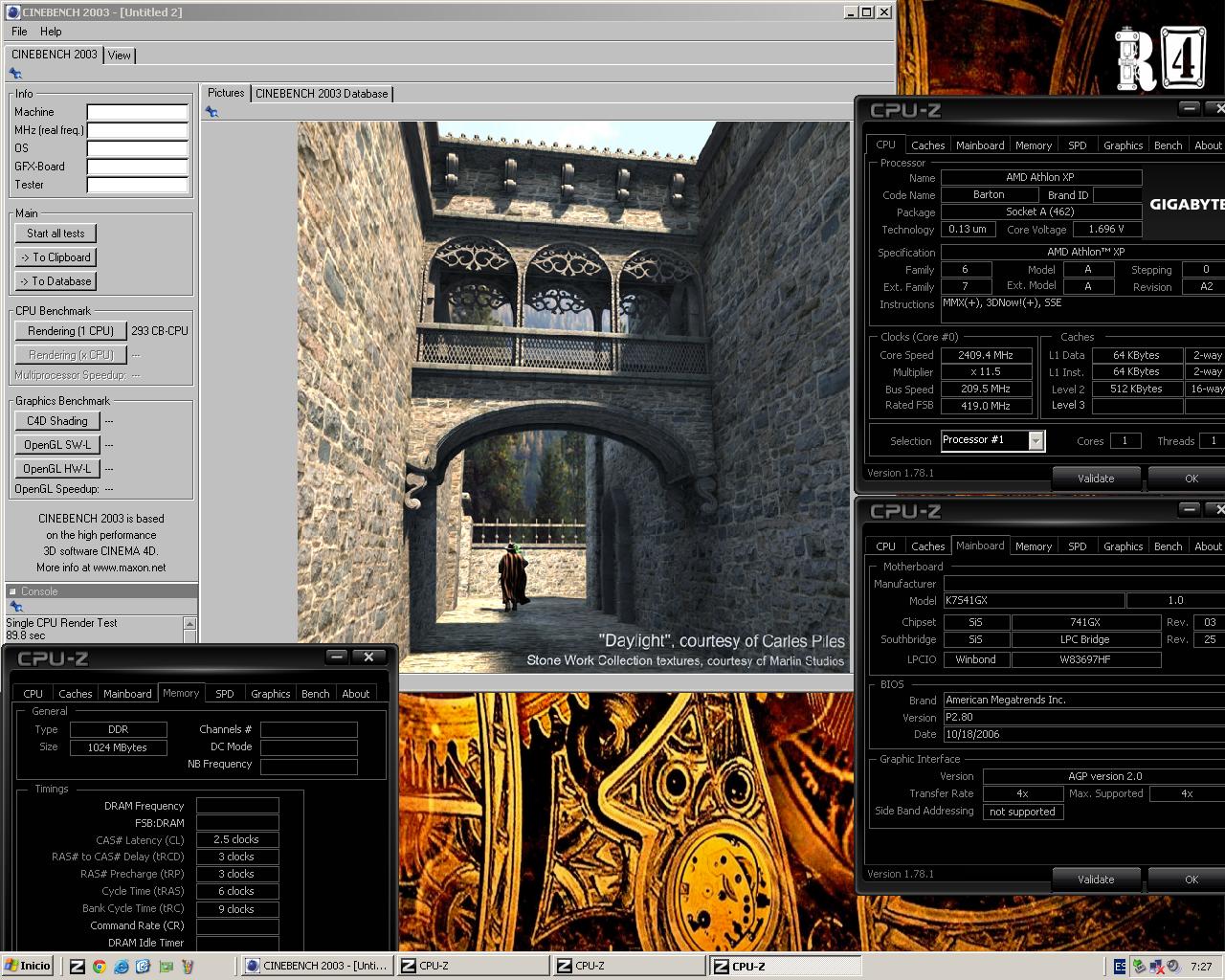Open the Help menu in Cinebench
This screenshot has height=980, width=1225.
(x=51, y=32)
